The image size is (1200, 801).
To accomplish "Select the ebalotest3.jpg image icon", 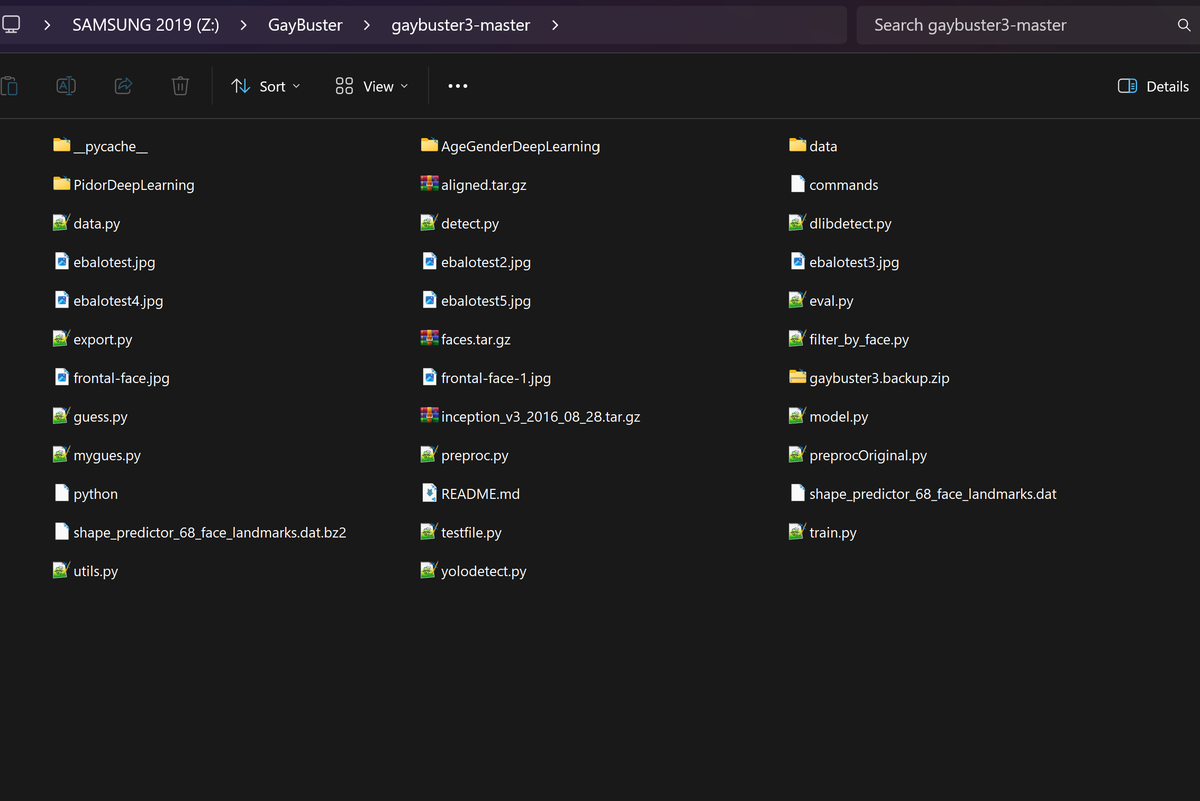I will (797, 262).
